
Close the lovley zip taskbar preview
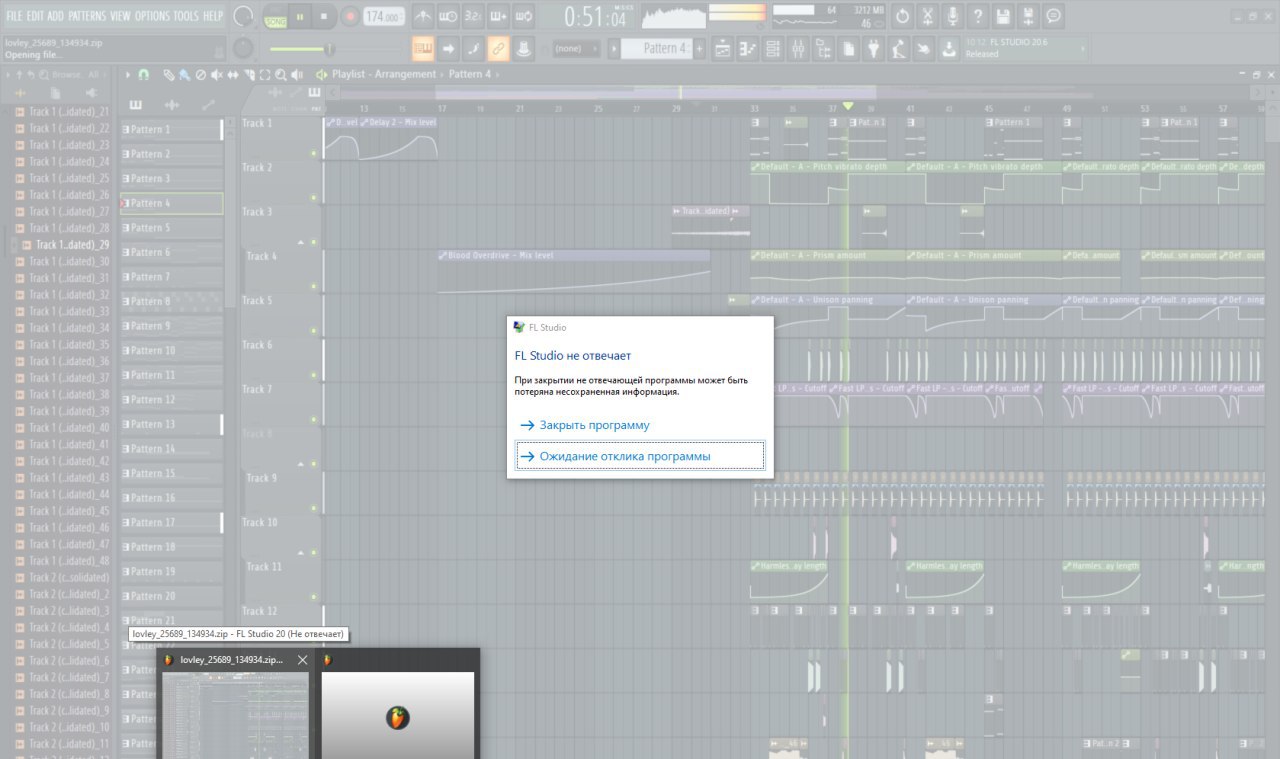[x=302, y=660]
